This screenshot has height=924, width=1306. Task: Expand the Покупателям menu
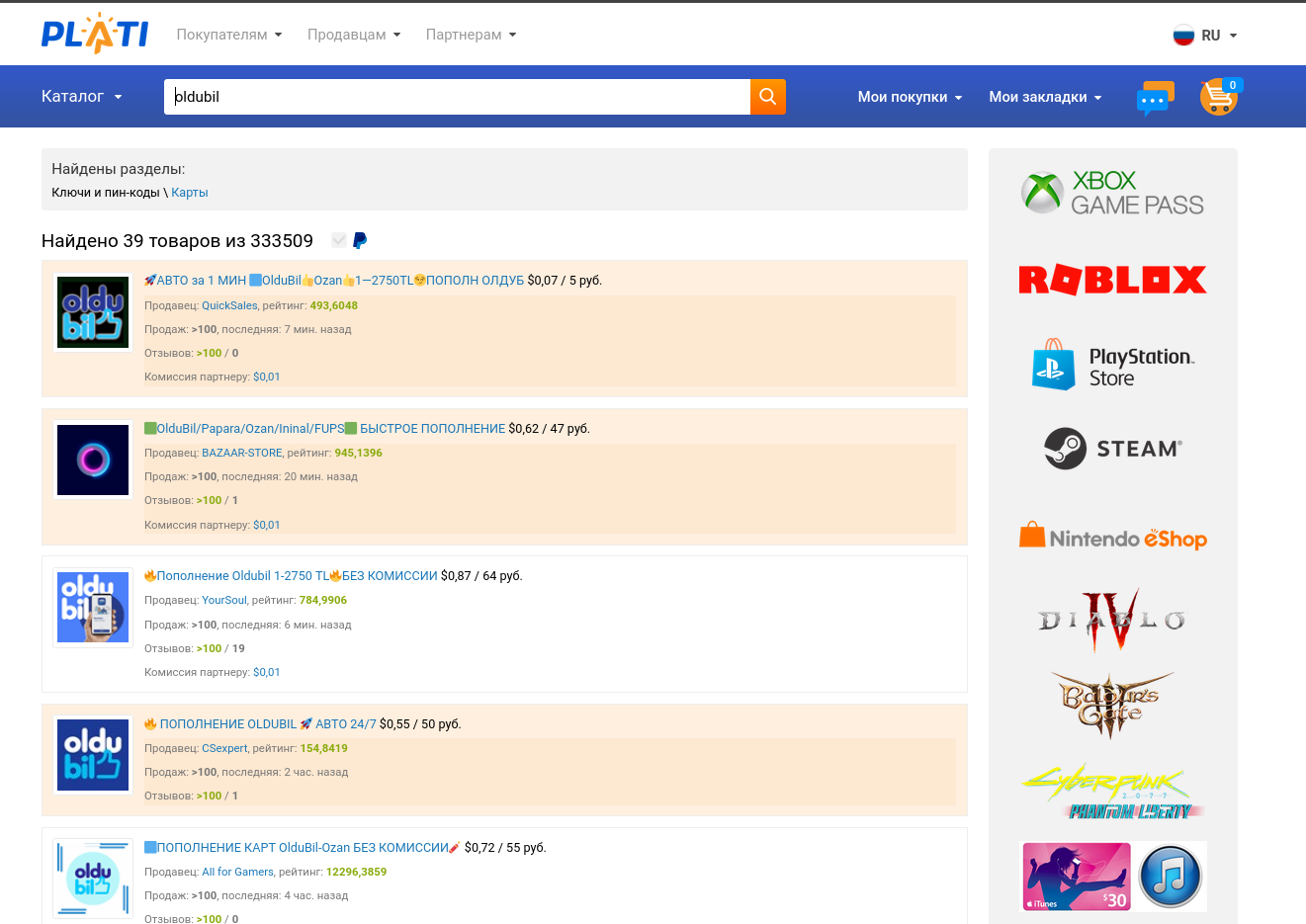[229, 35]
